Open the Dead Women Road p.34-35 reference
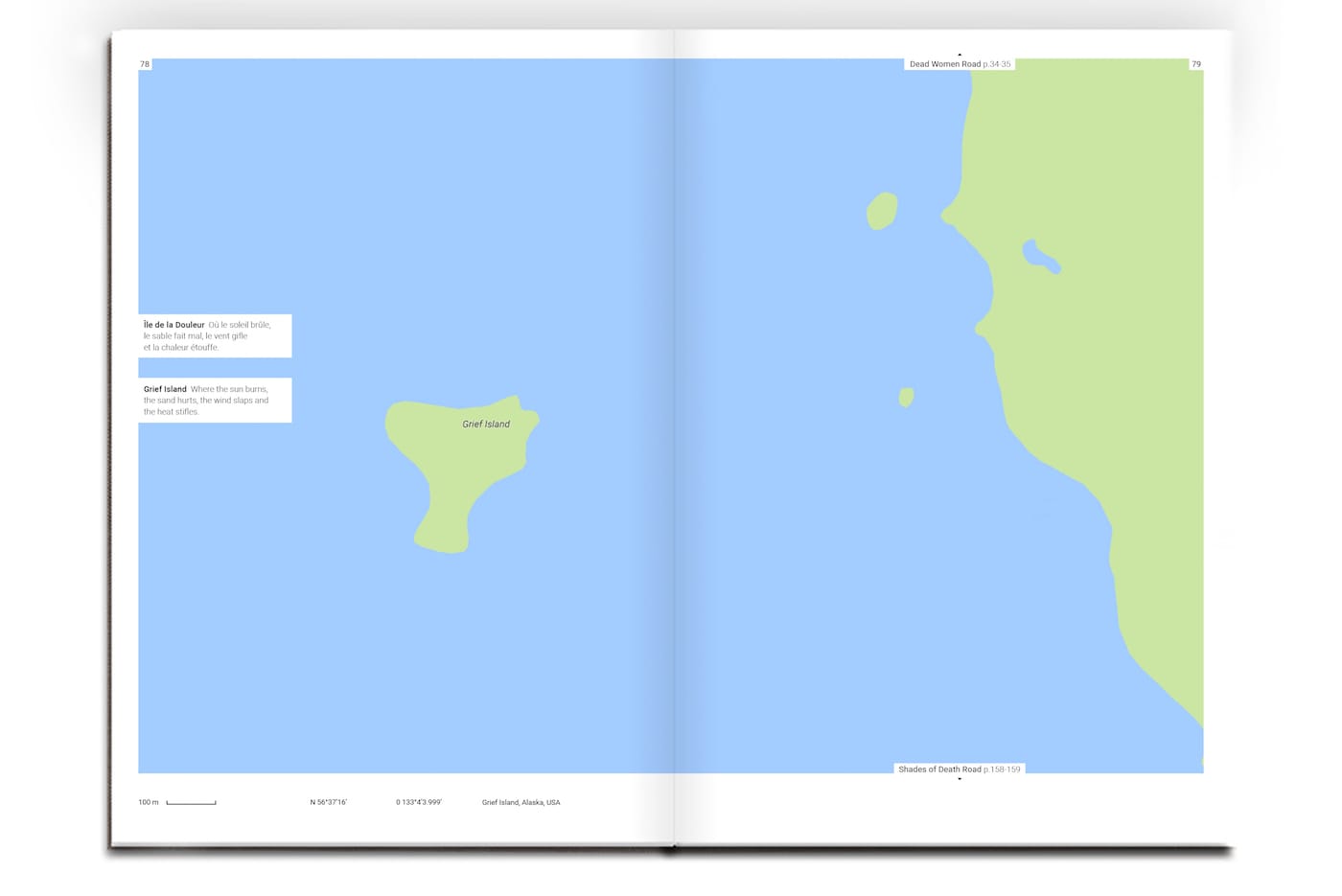 pos(959,64)
